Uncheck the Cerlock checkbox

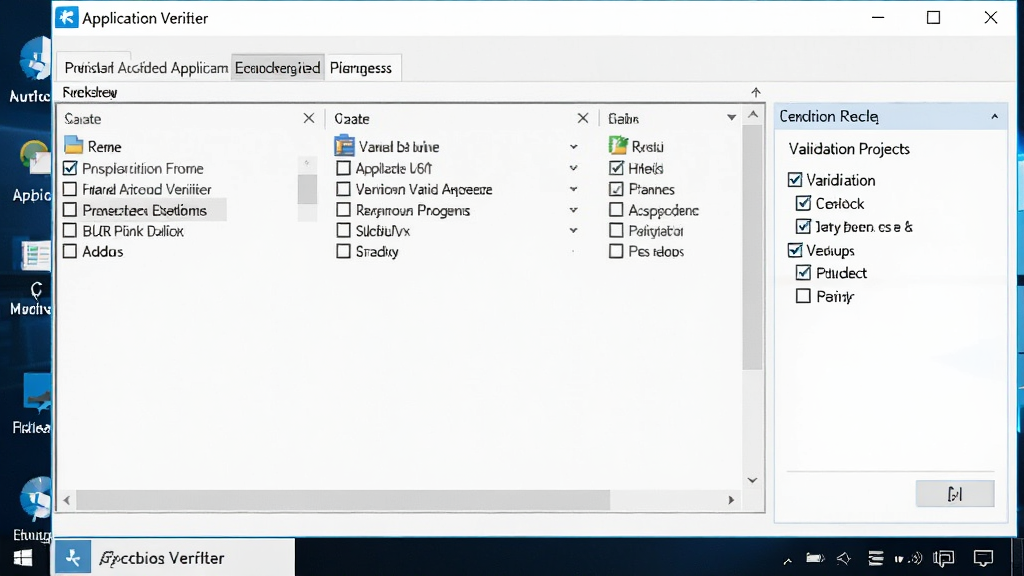point(803,203)
